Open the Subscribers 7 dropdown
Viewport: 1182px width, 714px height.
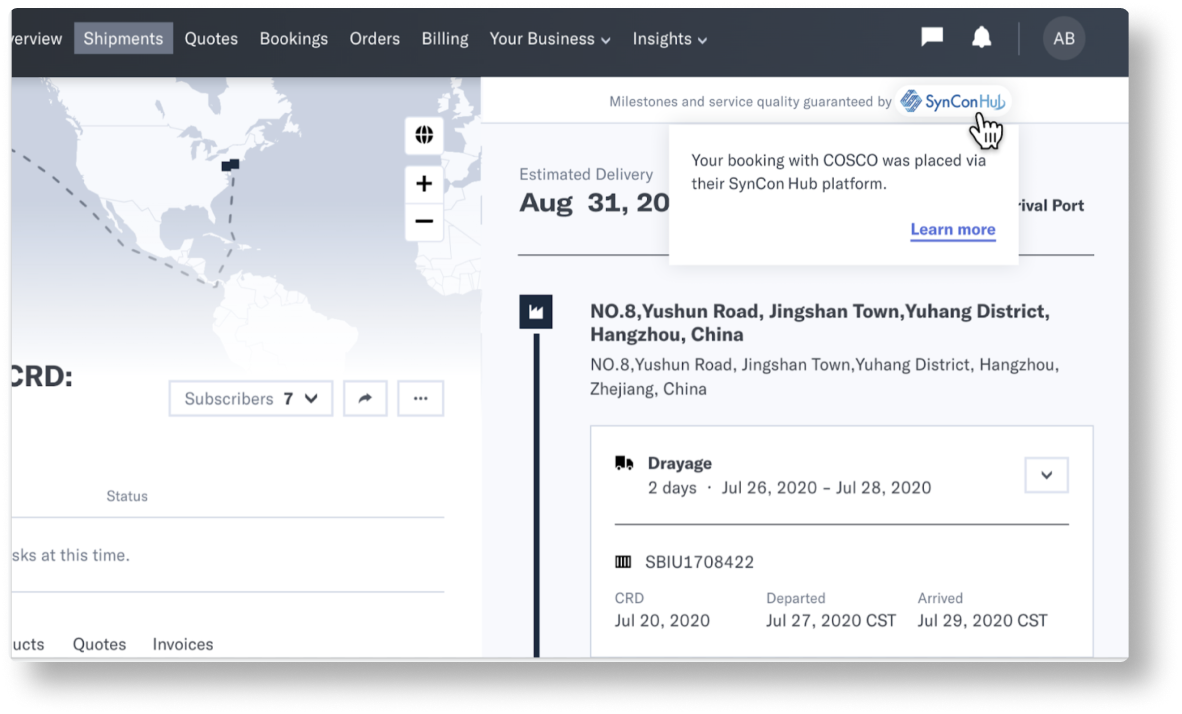coord(251,398)
